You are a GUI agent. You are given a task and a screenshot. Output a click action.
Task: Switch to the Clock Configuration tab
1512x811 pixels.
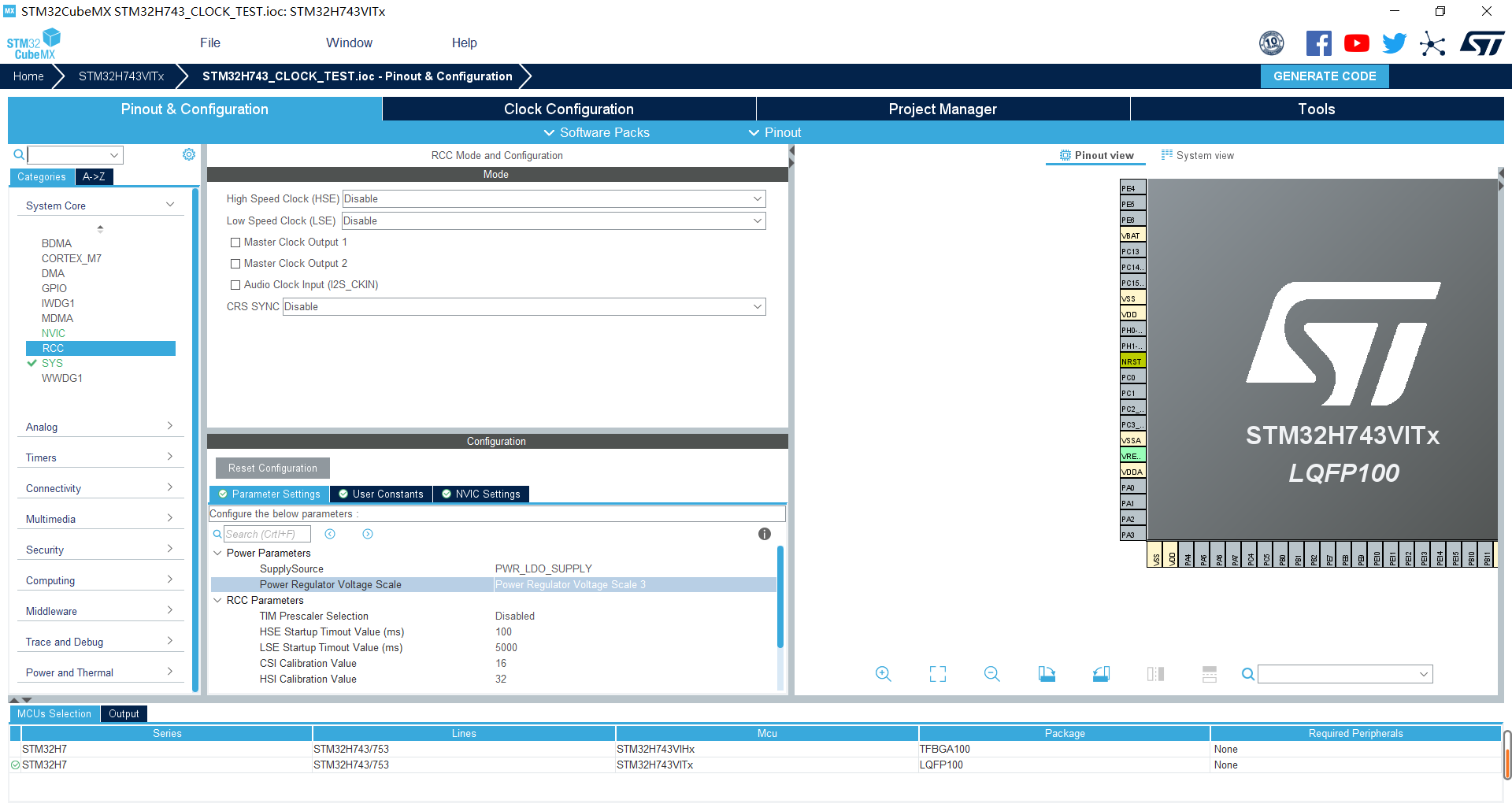click(569, 109)
